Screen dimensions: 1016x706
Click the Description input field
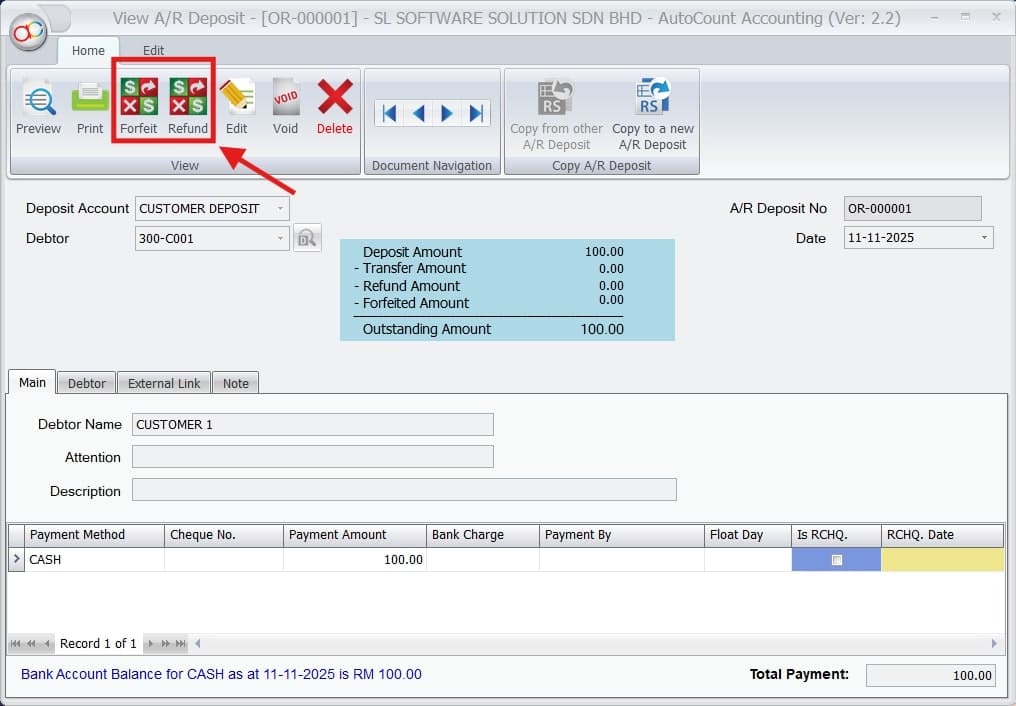(x=404, y=490)
